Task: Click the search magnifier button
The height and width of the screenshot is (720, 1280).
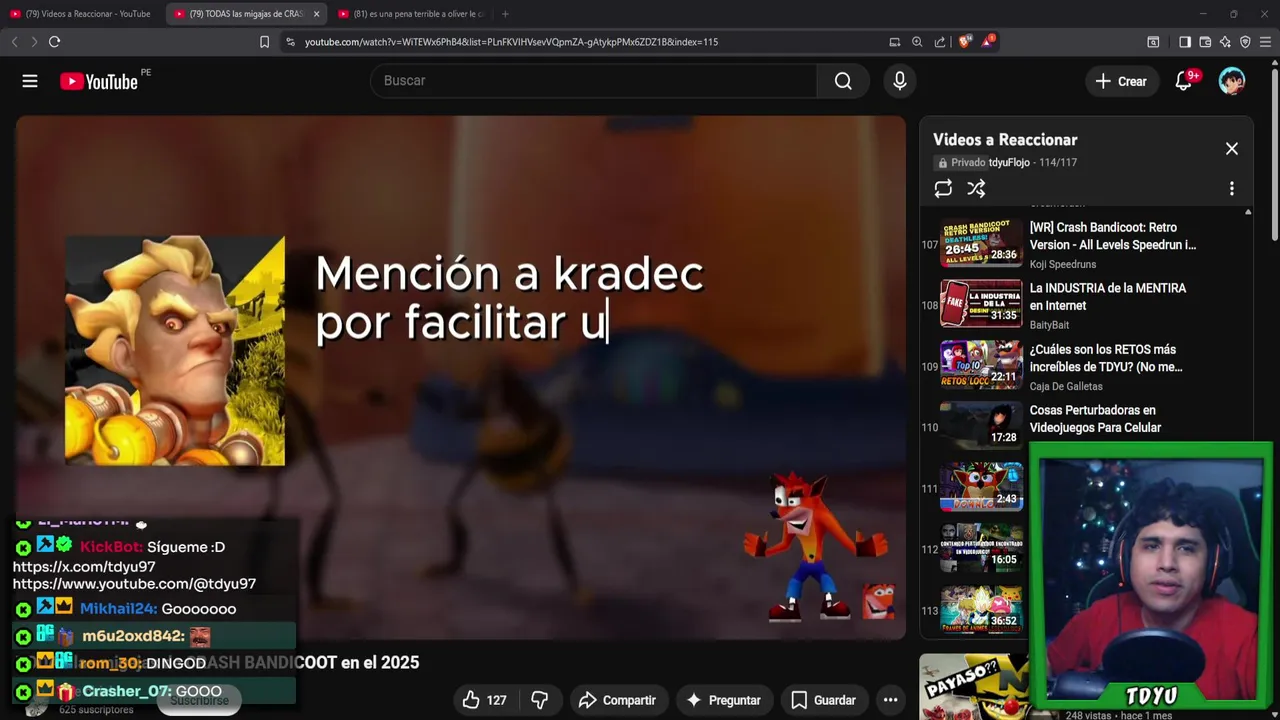Action: click(843, 81)
